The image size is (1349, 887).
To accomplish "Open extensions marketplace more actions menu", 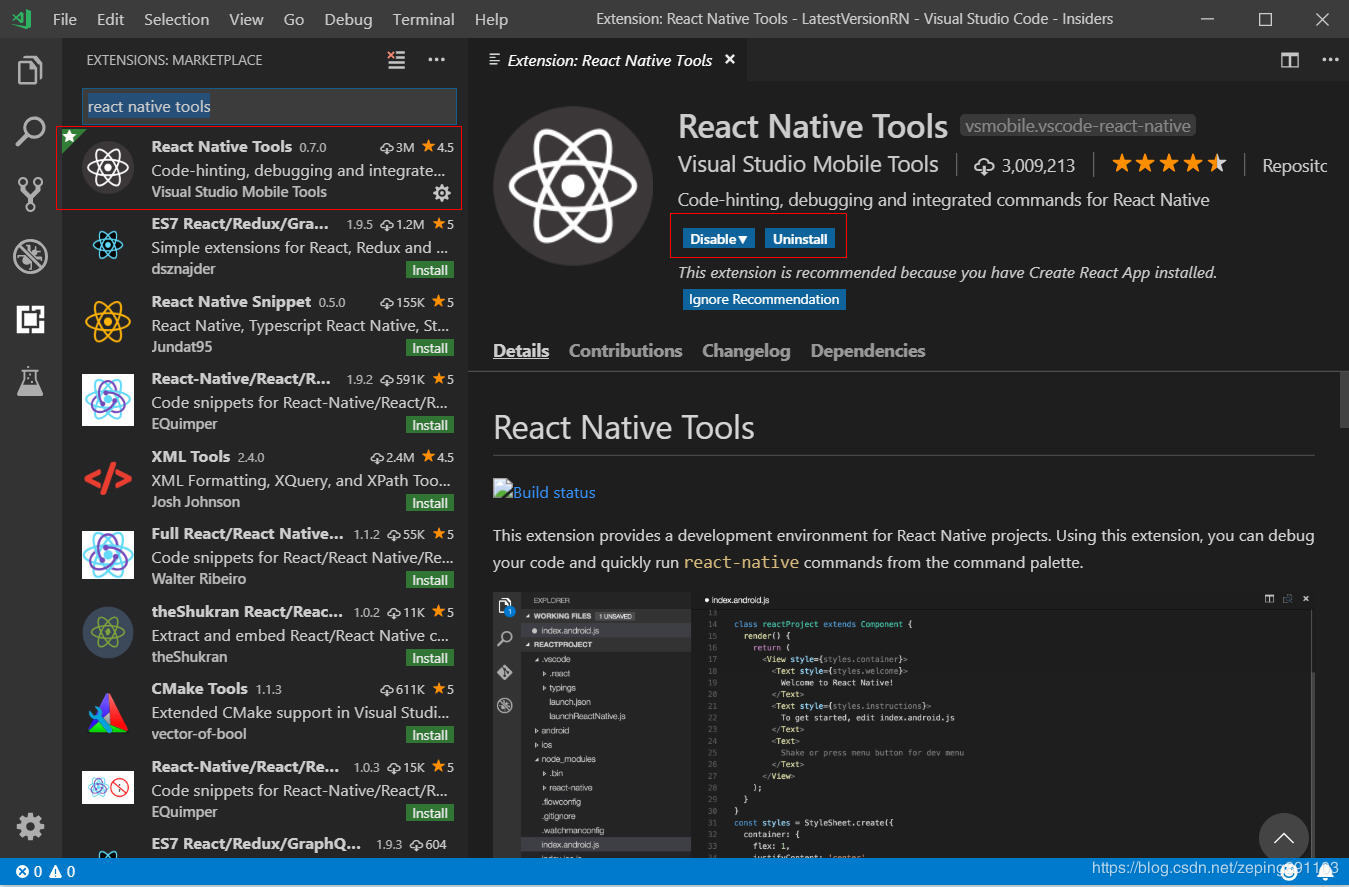I will tap(437, 60).
